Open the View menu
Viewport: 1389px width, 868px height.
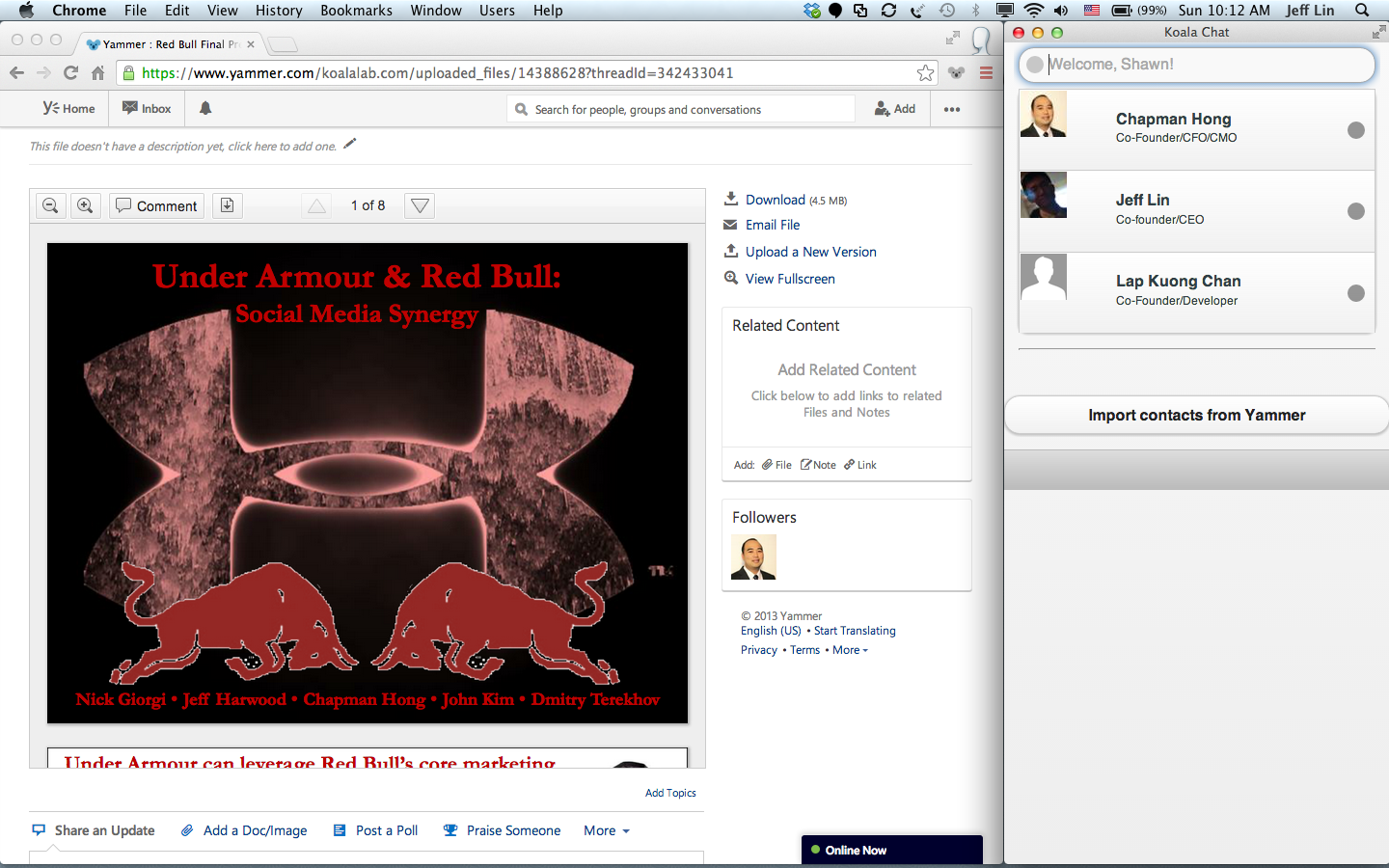(x=222, y=10)
